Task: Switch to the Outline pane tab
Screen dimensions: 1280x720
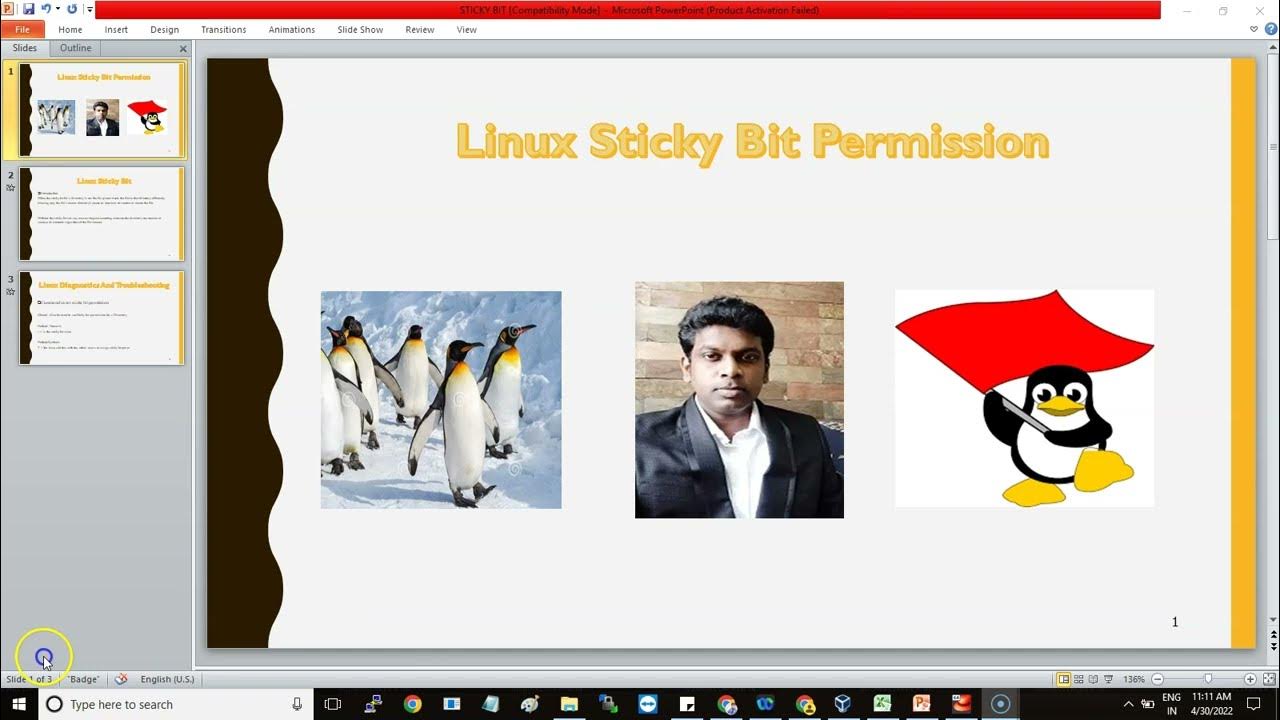Action: coord(75,48)
